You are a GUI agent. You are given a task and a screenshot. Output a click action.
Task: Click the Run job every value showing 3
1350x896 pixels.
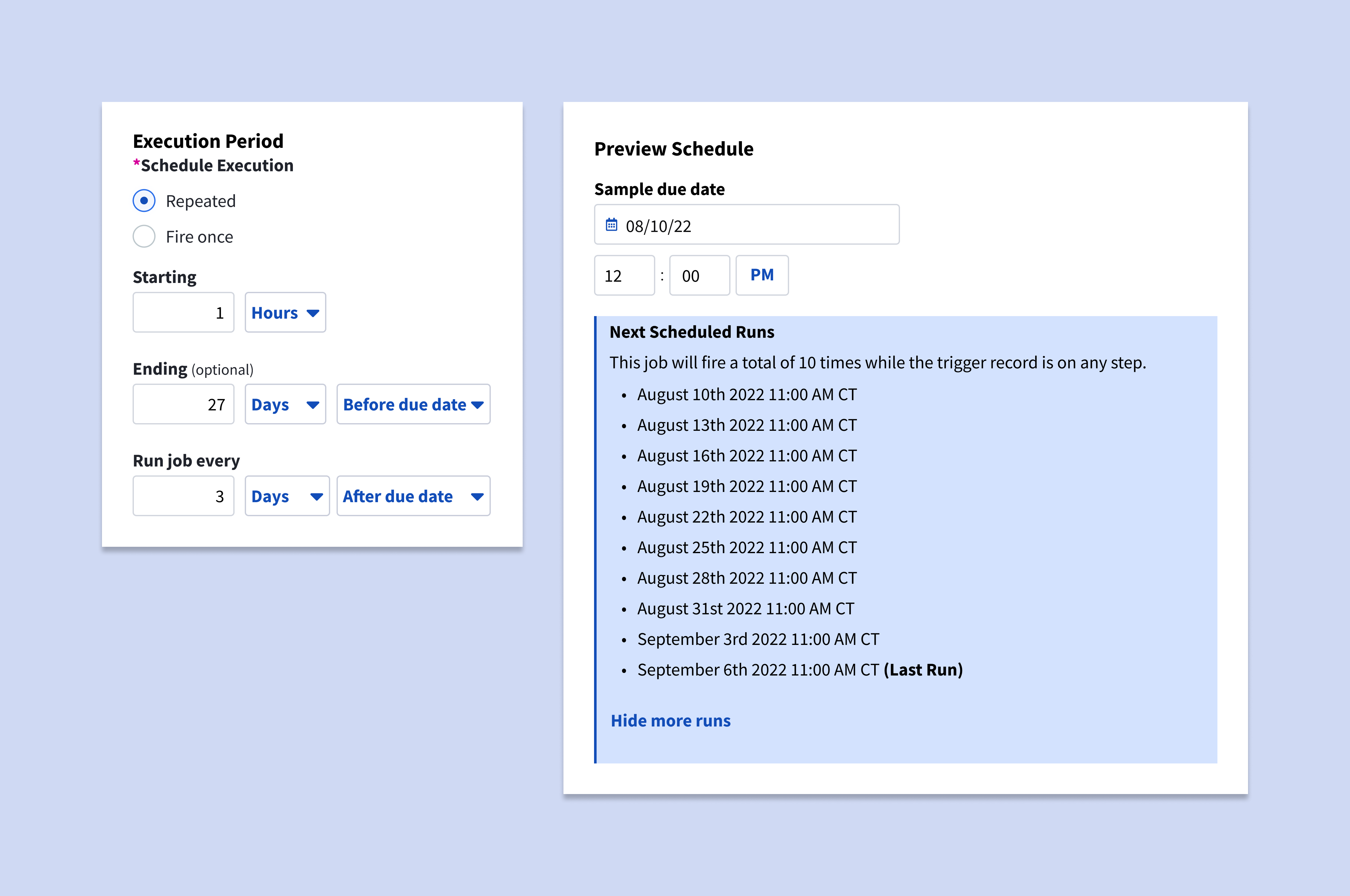pos(183,496)
